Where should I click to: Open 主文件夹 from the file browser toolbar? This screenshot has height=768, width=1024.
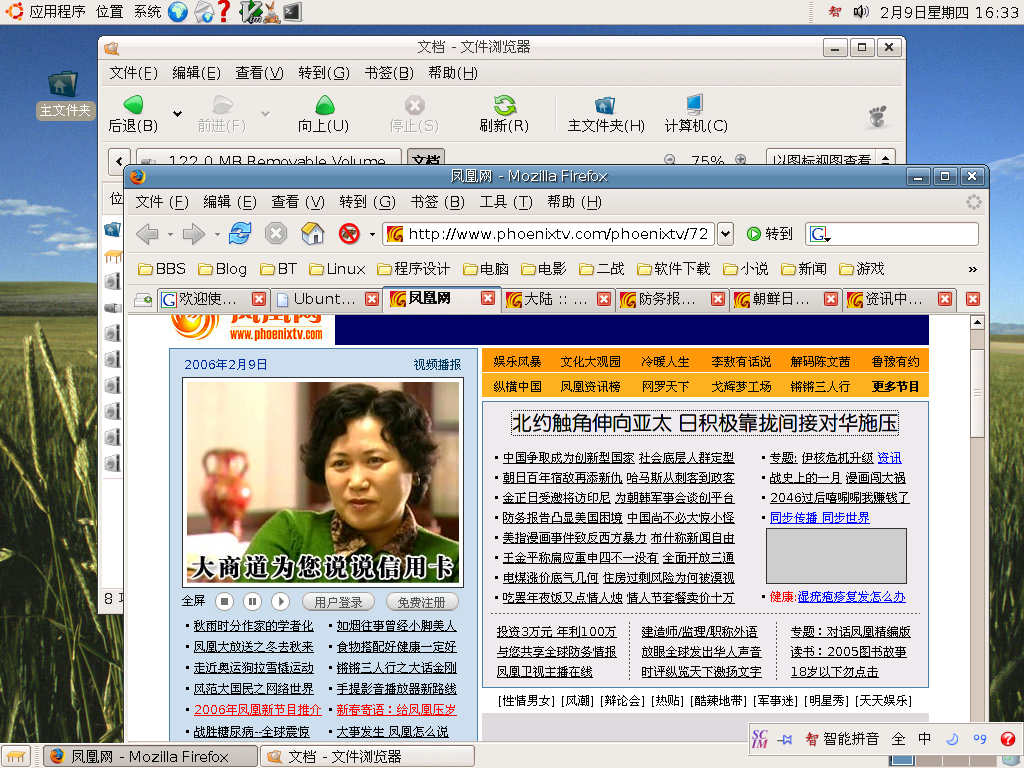(x=605, y=112)
